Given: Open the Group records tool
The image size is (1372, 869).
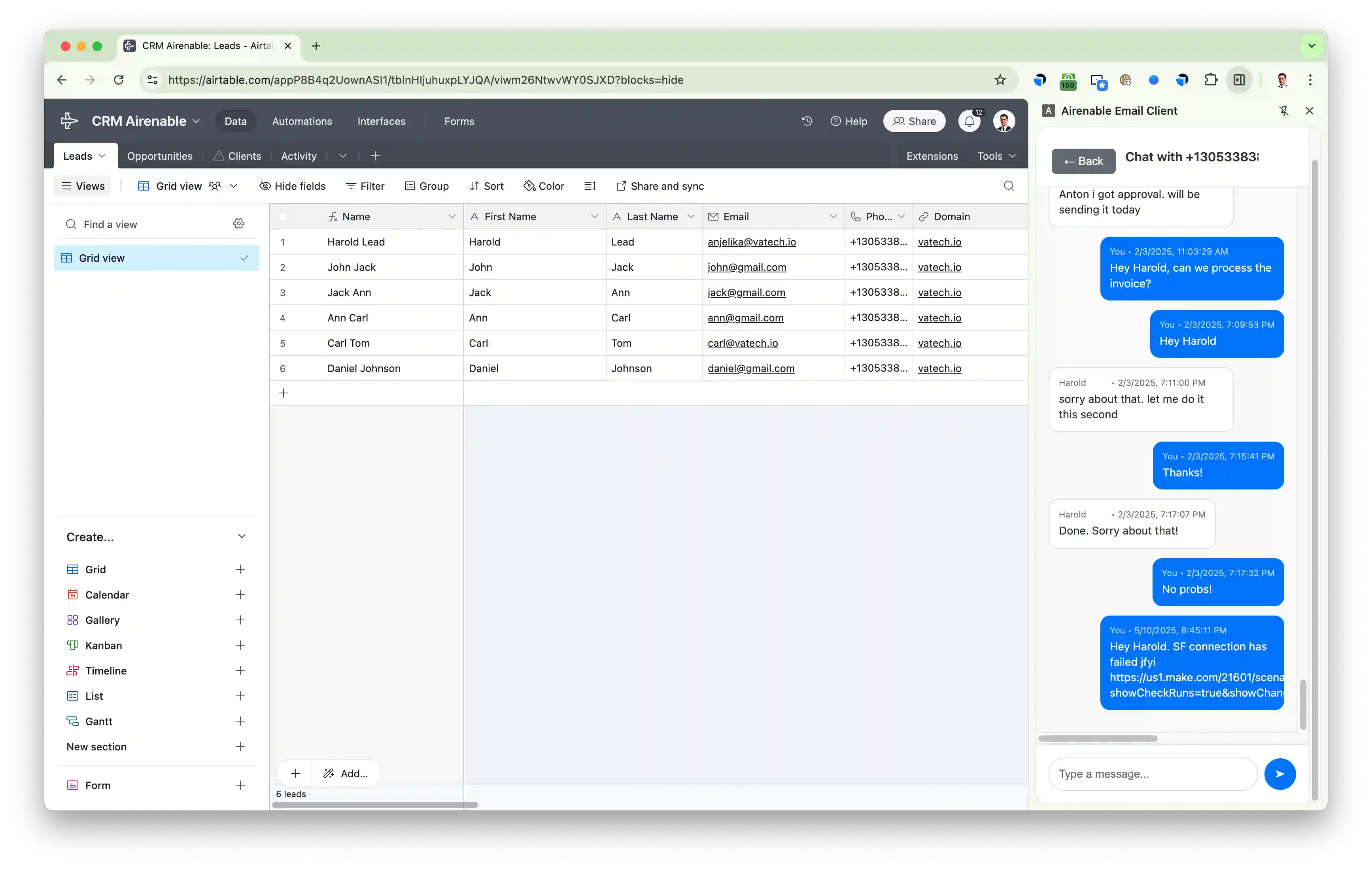Looking at the screenshot, I should point(427,186).
